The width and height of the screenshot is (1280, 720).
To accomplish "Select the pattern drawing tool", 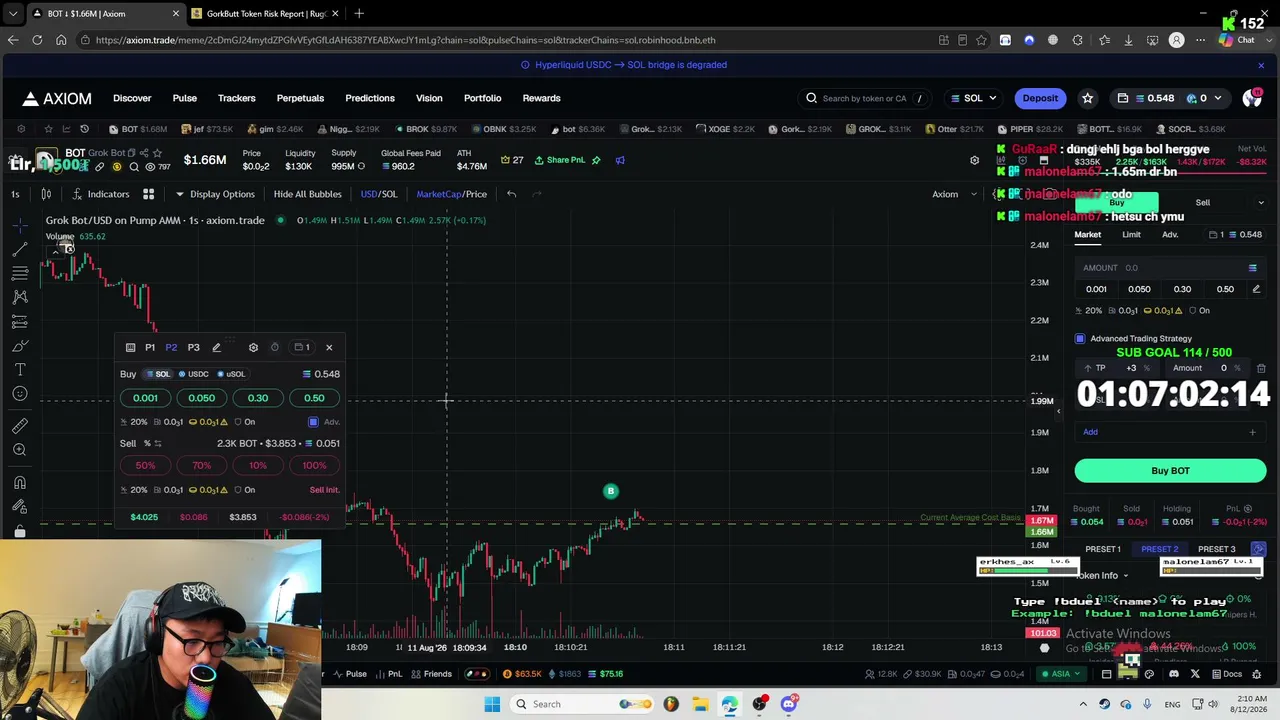I will (x=20, y=297).
